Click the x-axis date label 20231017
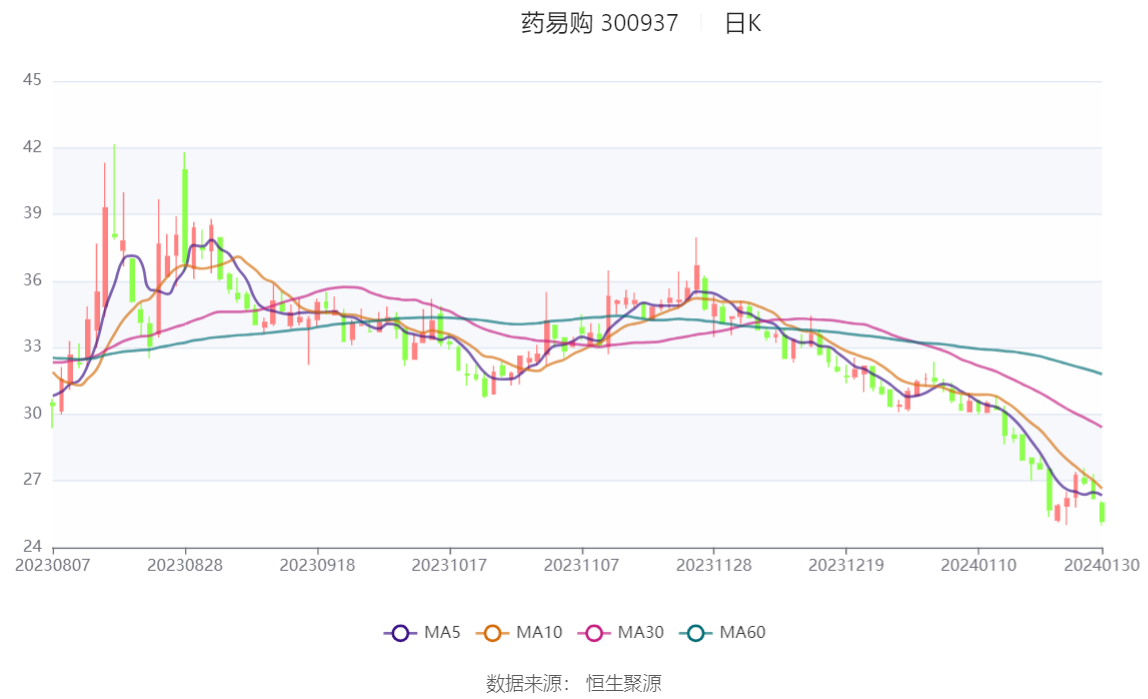Screen dimensions: 1148x699 pos(449,565)
